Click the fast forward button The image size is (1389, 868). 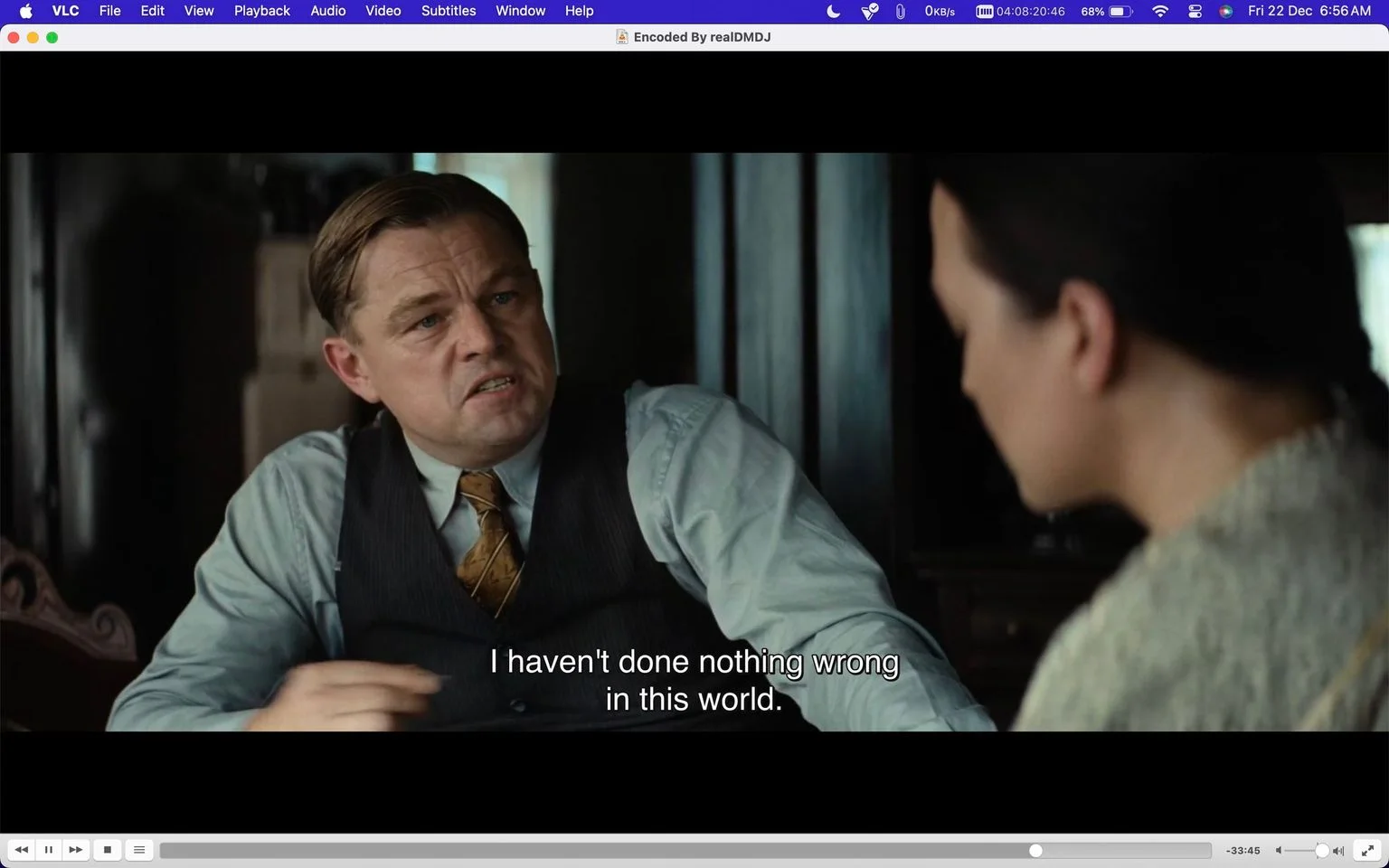coord(76,850)
